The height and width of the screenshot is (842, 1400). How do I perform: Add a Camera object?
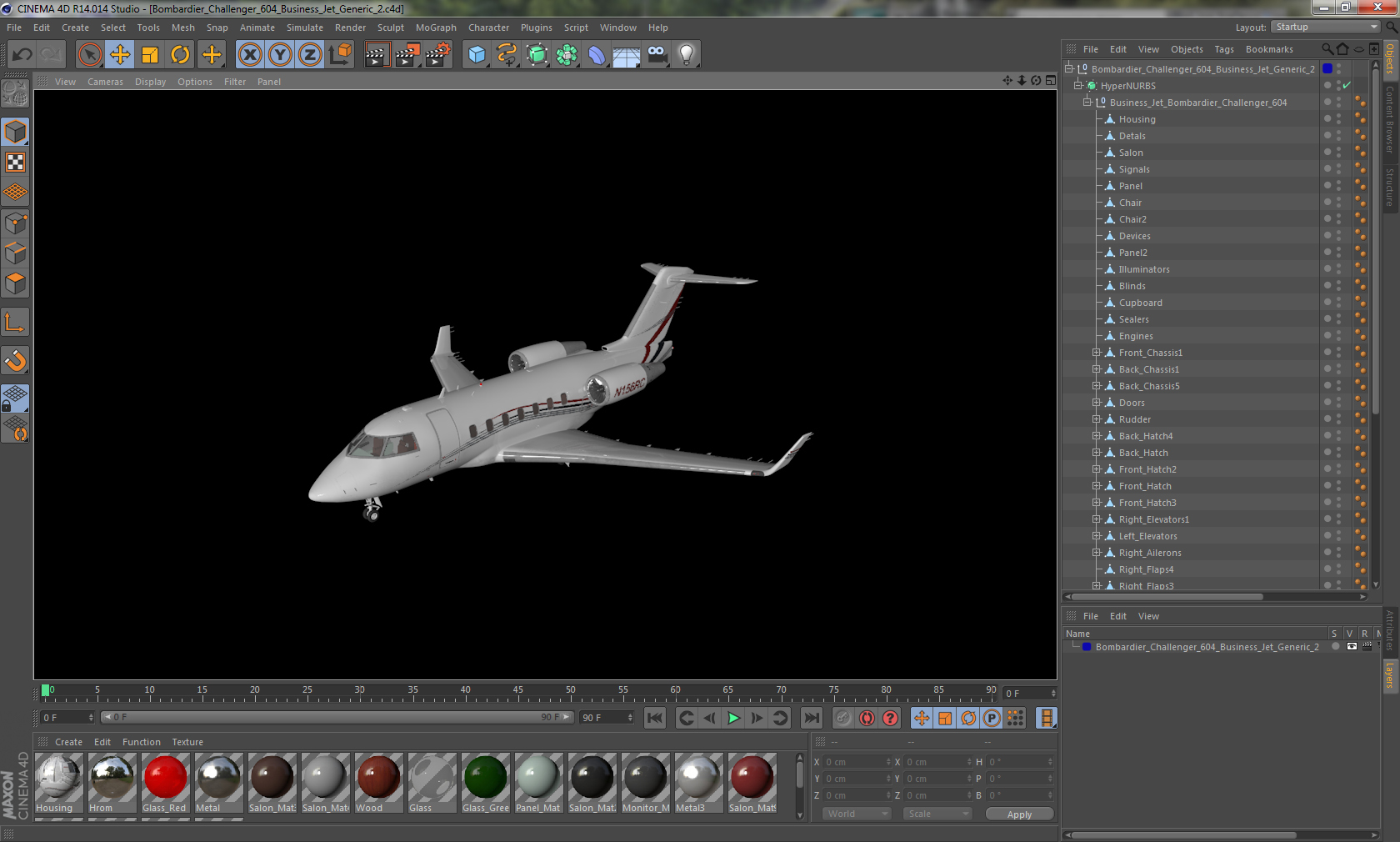pyautogui.click(x=657, y=55)
